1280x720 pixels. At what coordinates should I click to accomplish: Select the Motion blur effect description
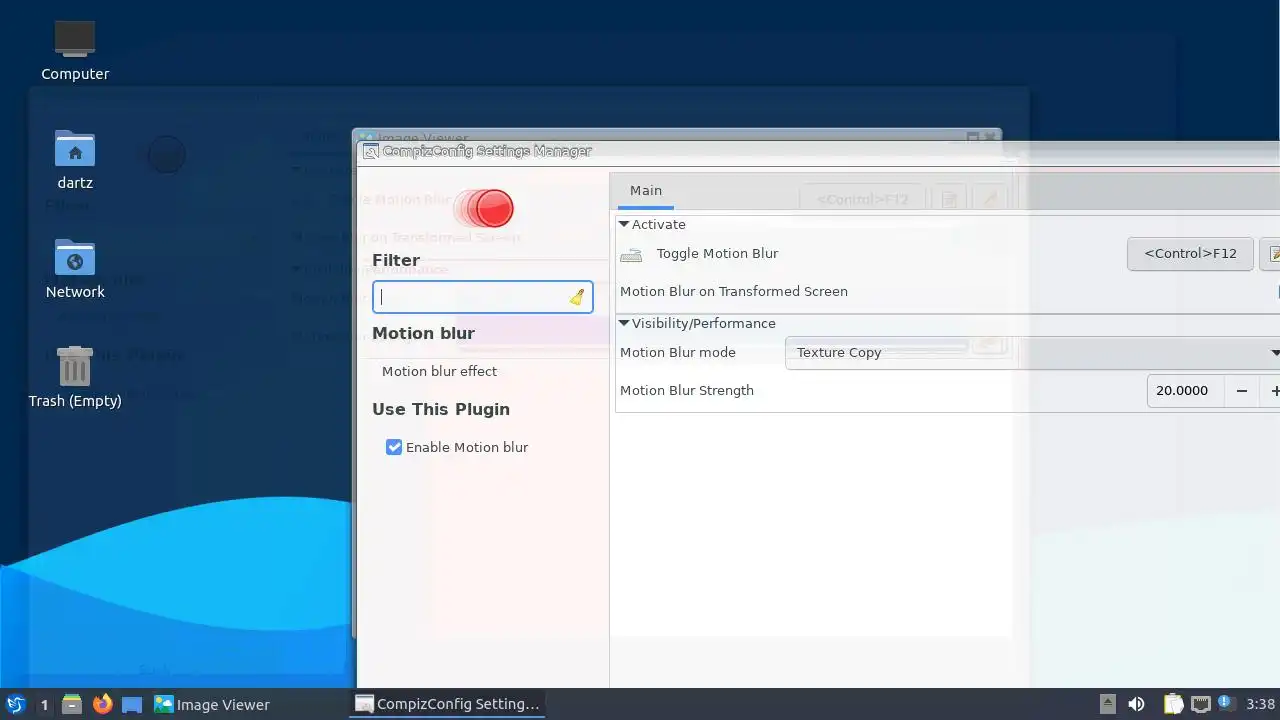tap(439, 371)
